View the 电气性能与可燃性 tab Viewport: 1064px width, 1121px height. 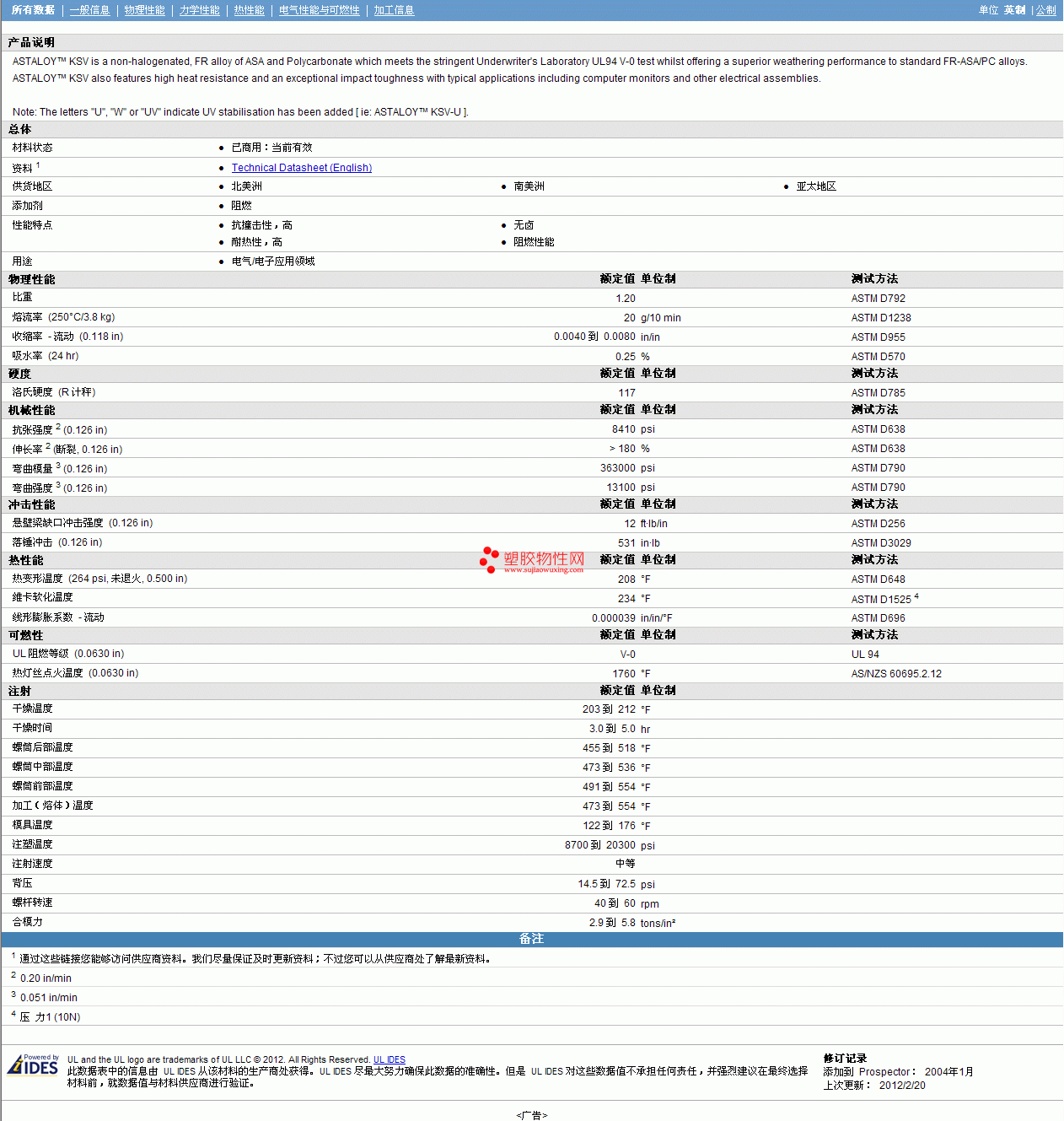320,10
